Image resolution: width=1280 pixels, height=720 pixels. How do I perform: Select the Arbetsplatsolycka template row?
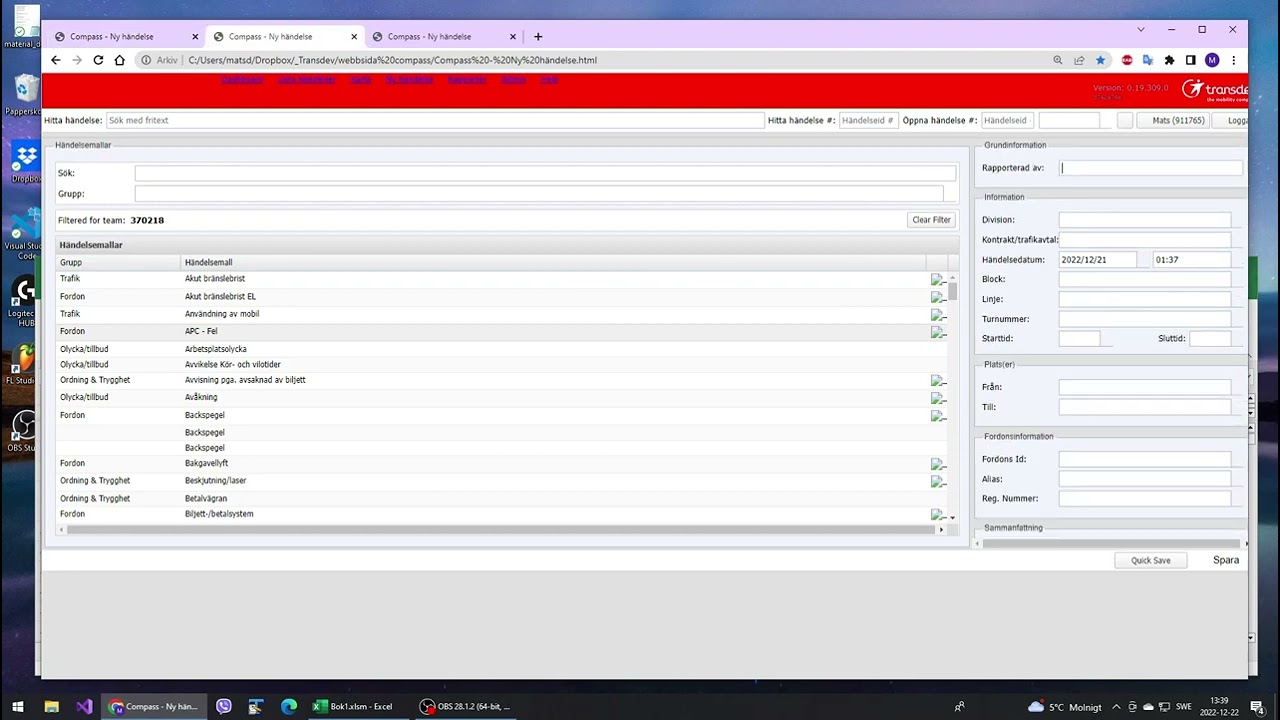click(x=502, y=349)
